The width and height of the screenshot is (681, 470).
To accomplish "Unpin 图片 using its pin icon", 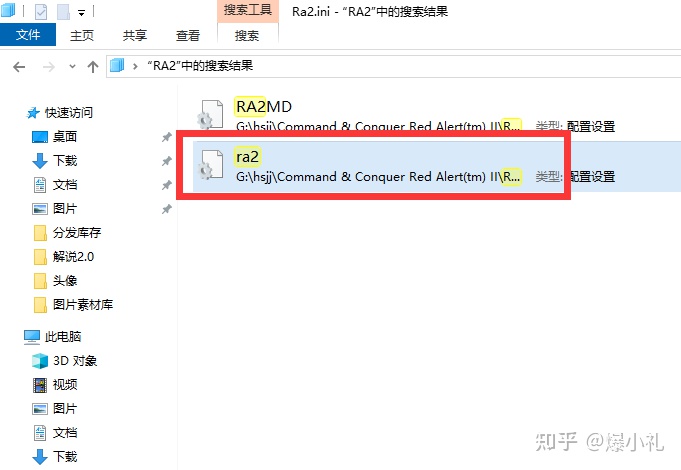I will 167,209.
